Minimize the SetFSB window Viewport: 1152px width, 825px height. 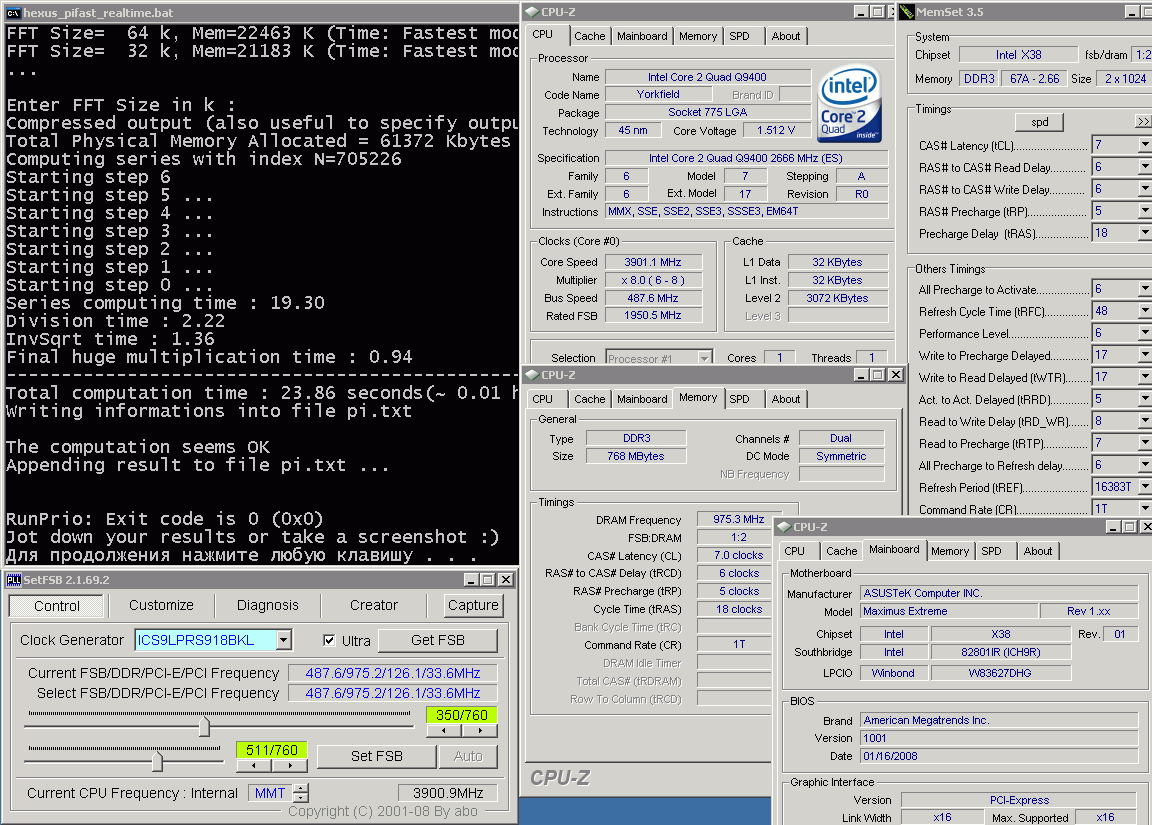click(x=472, y=580)
